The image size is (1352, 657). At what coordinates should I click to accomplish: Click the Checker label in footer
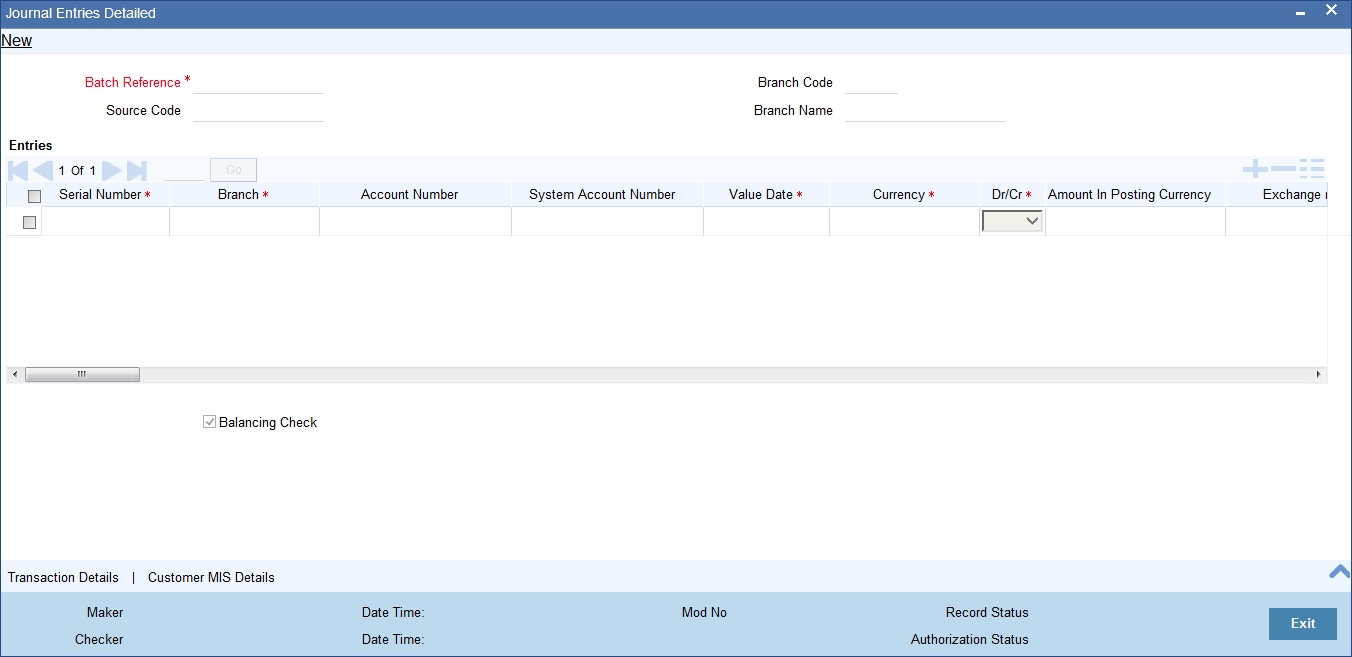(x=99, y=639)
